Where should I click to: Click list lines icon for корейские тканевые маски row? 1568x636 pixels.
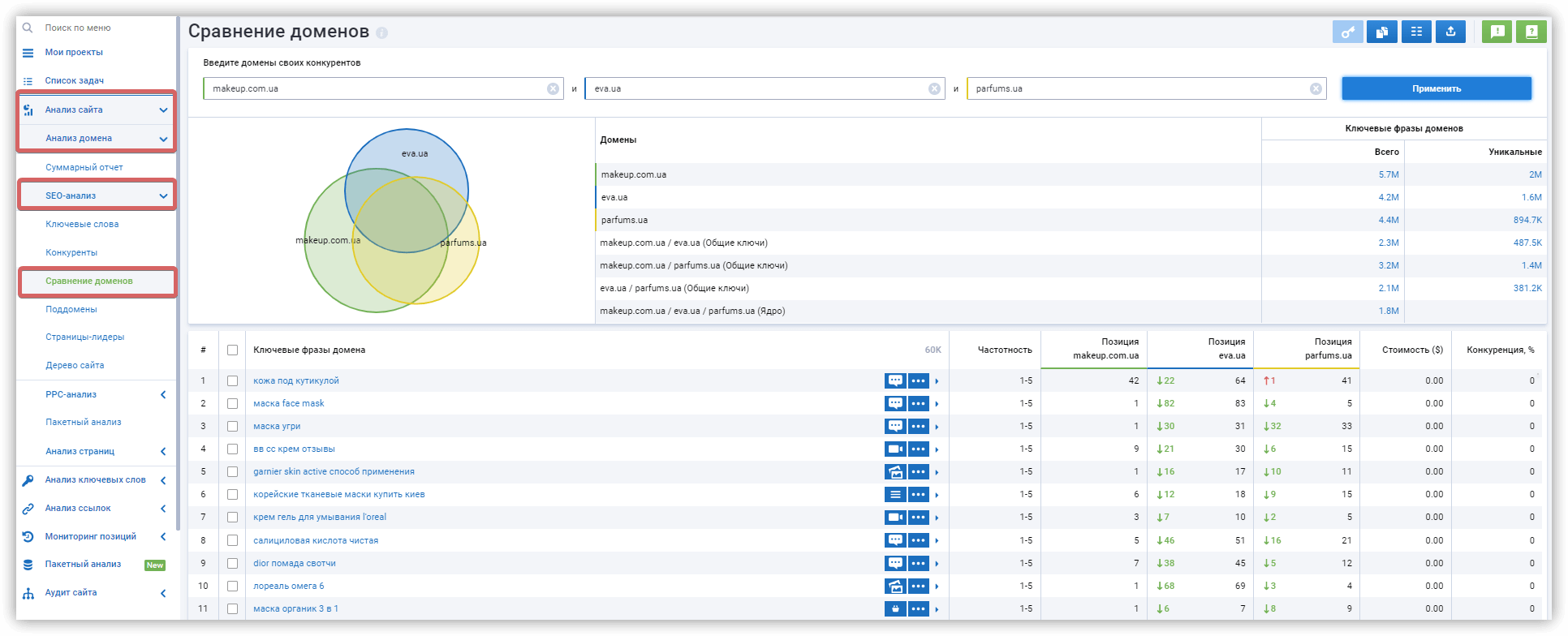895,494
